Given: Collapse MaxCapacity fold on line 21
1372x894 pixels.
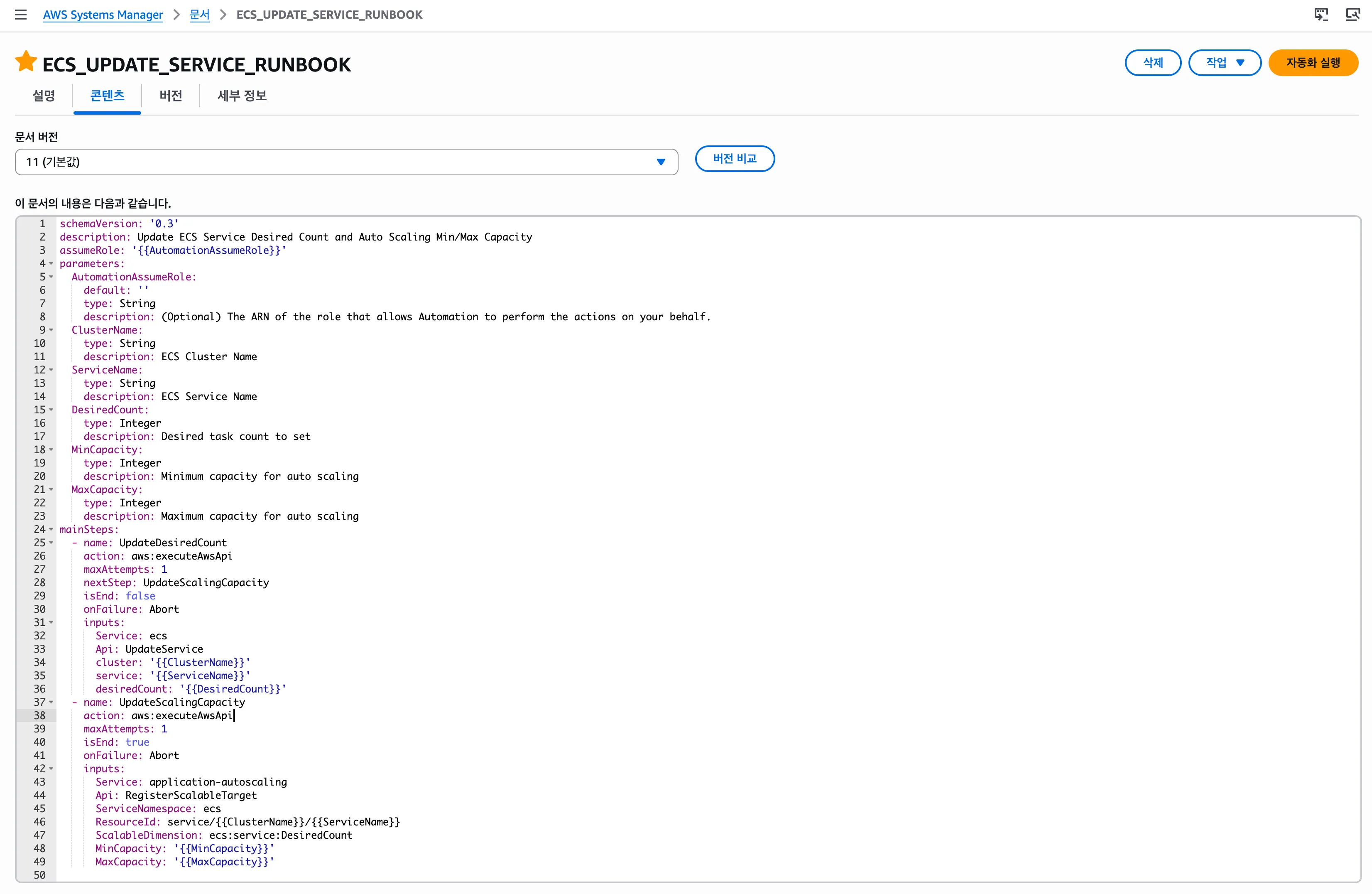Looking at the screenshot, I should [51, 490].
